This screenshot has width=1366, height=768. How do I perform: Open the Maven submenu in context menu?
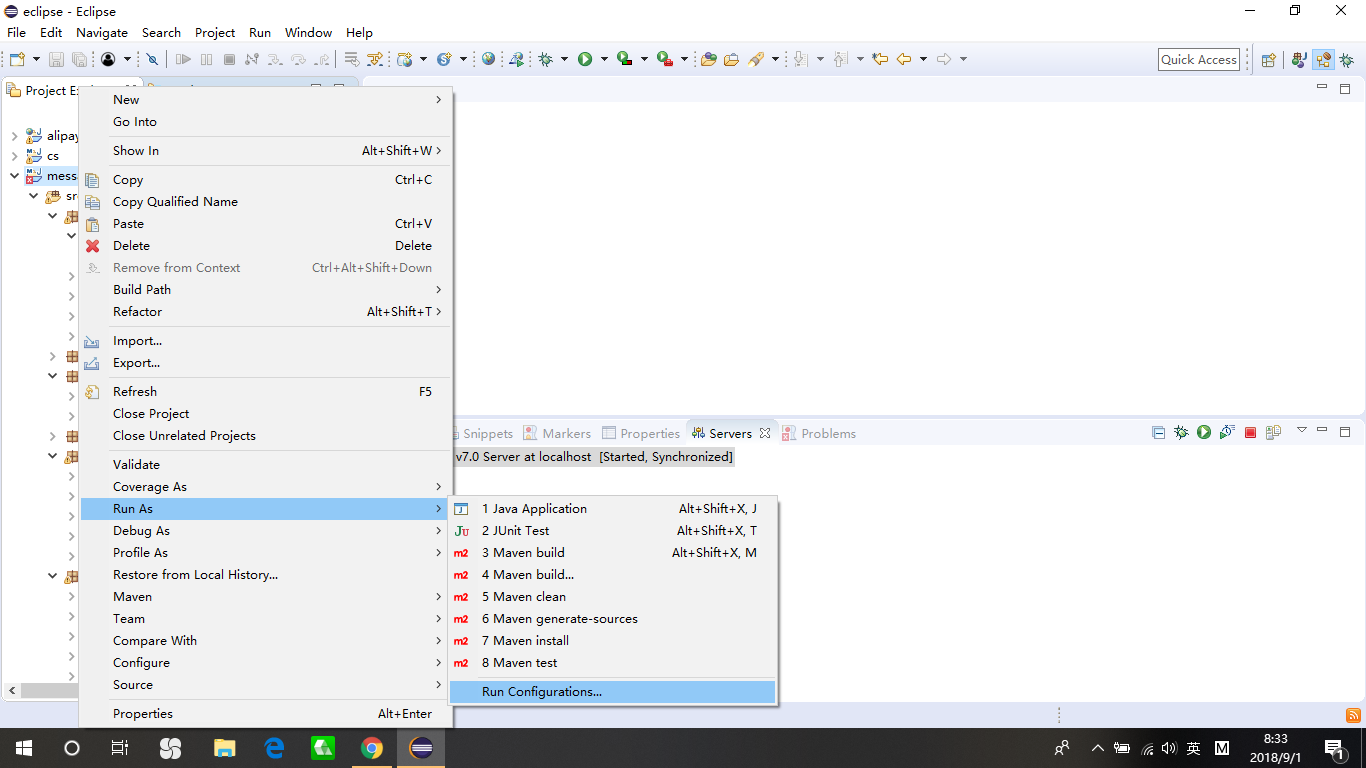pyautogui.click(x=265, y=597)
